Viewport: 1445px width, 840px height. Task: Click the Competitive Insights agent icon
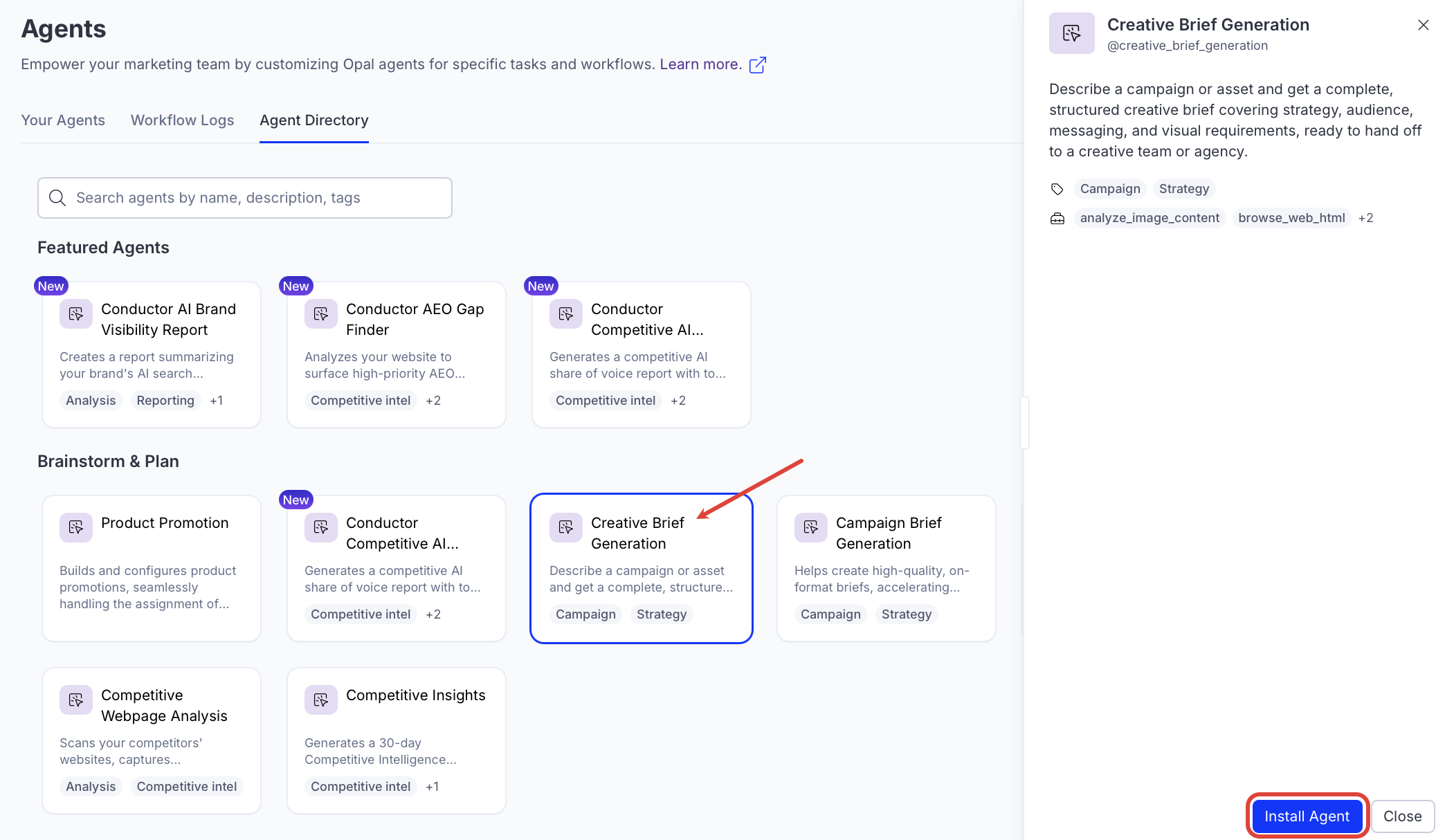coord(321,700)
